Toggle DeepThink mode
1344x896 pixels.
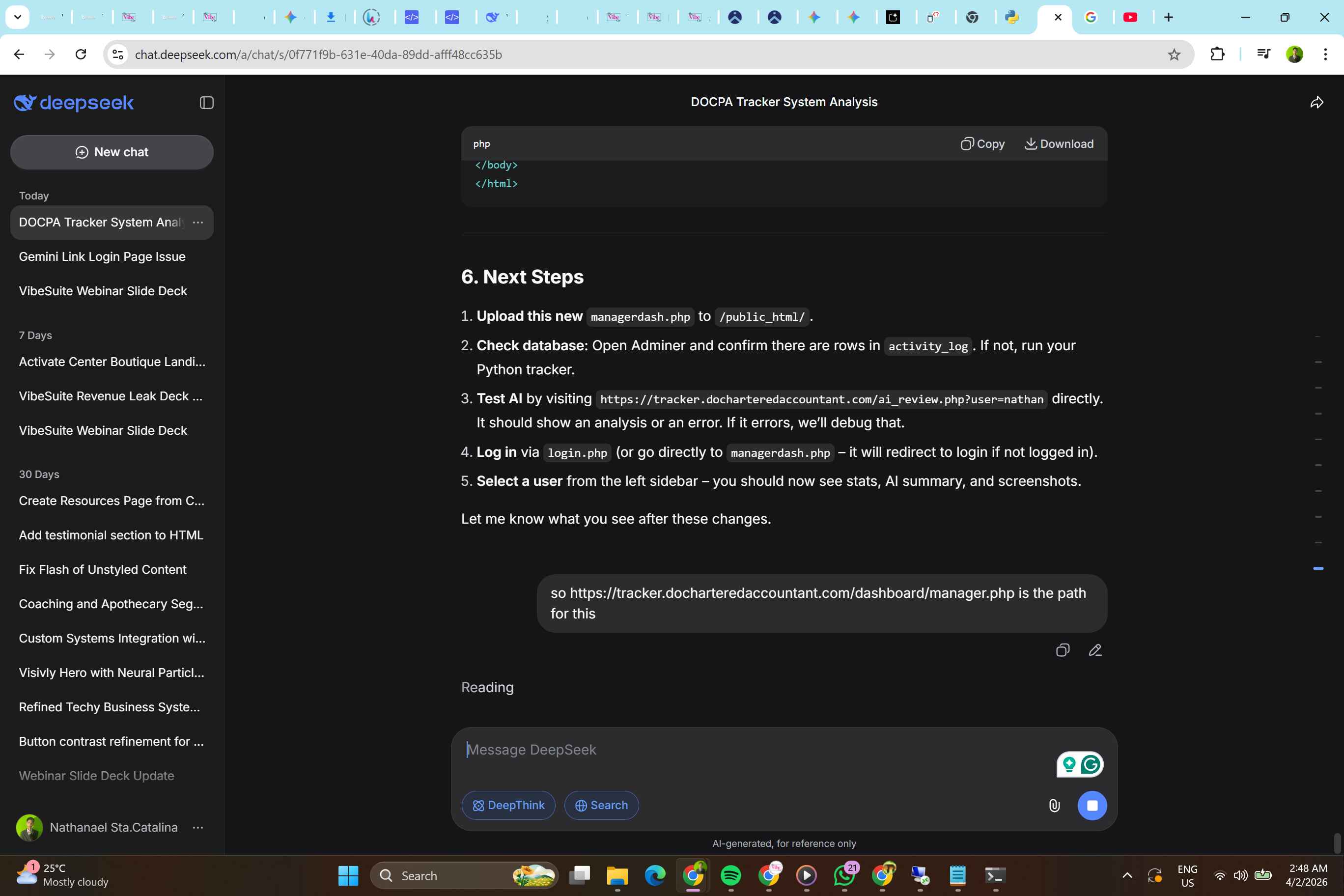click(x=508, y=806)
